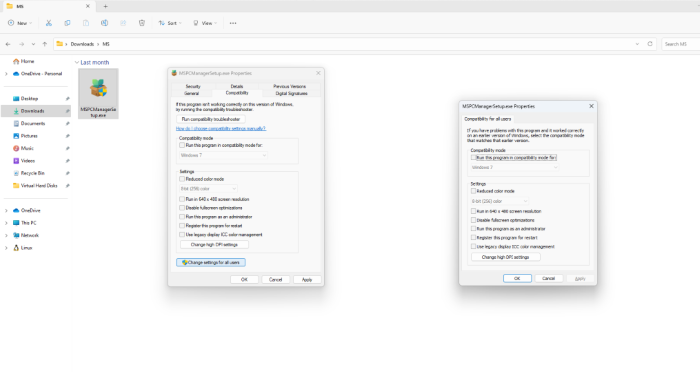Check Run in 640 x 480 in left dialog

pyautogui.click(x=182, y=199)
